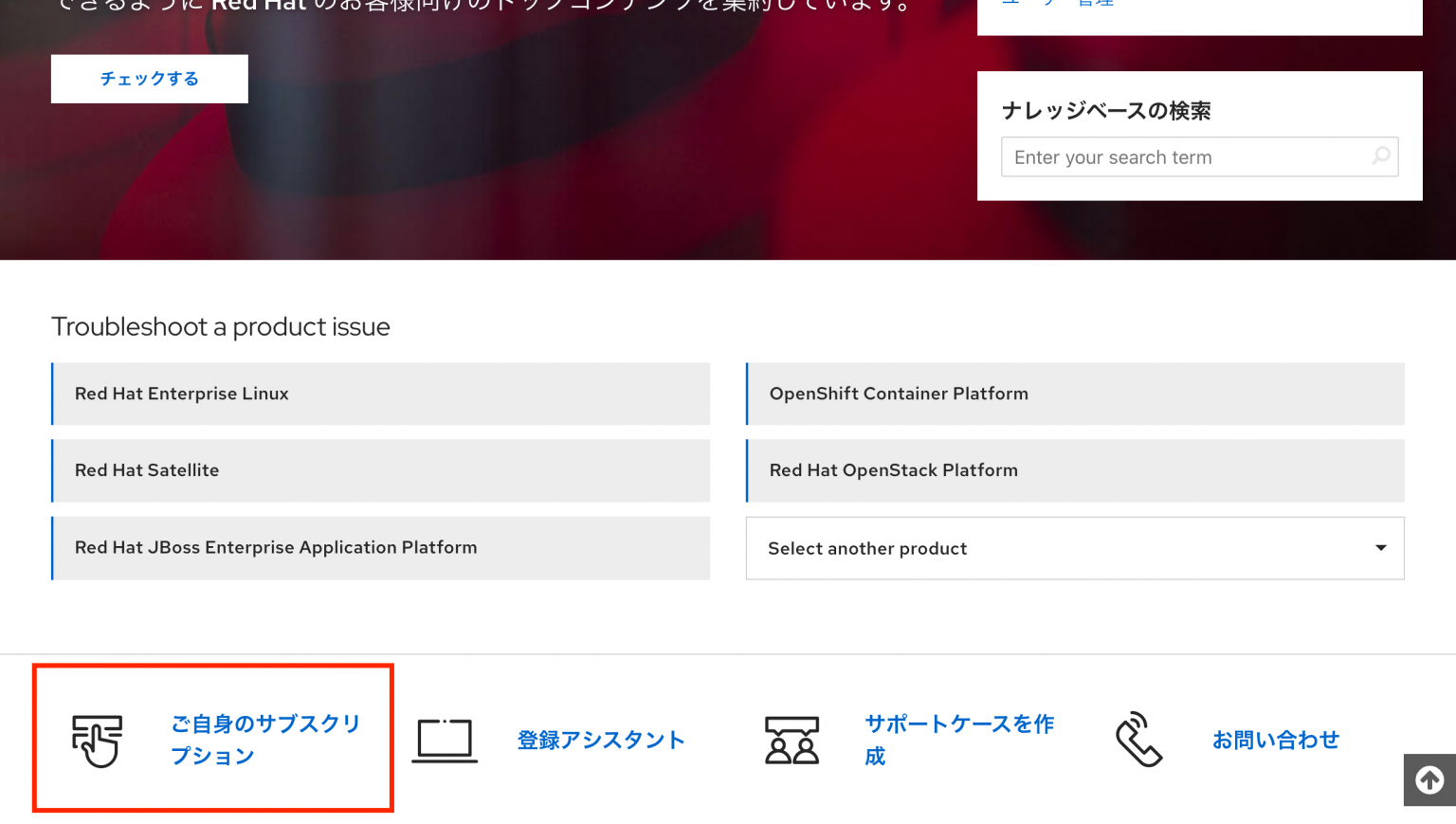Open ご自身のサブスクリプション section
The width and height of the screenshot is (1456, 824).
264,740
